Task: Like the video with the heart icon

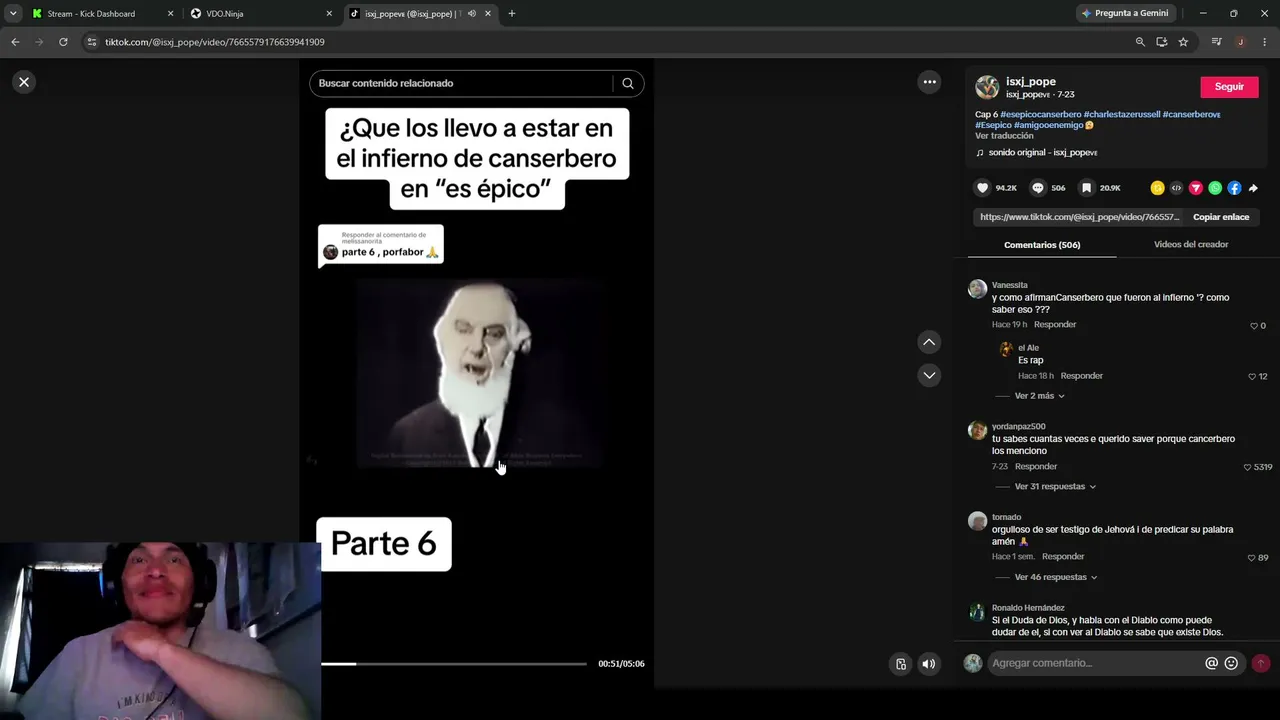Action: click(983, 188)
